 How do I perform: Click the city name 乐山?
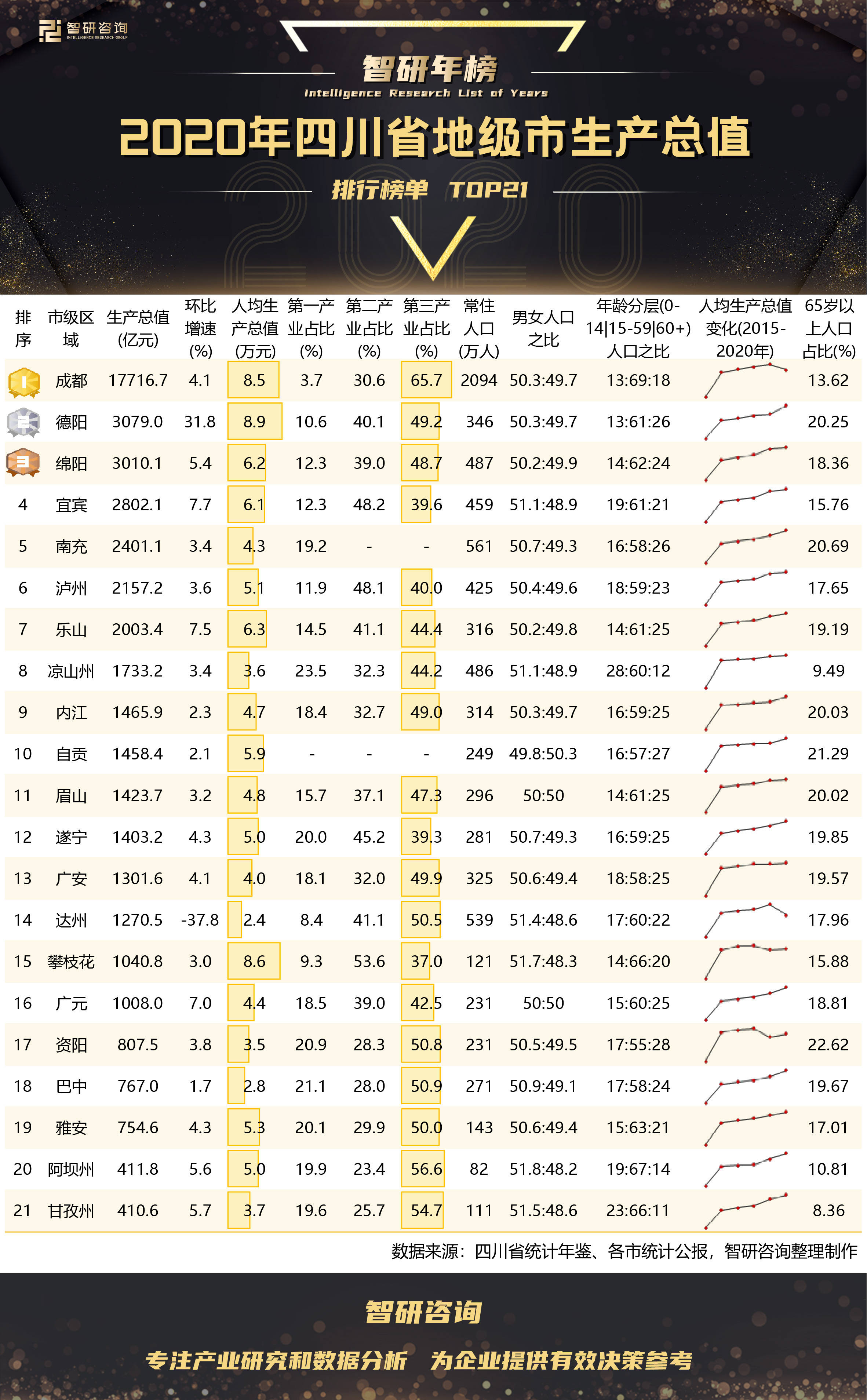tap(71, 630)
